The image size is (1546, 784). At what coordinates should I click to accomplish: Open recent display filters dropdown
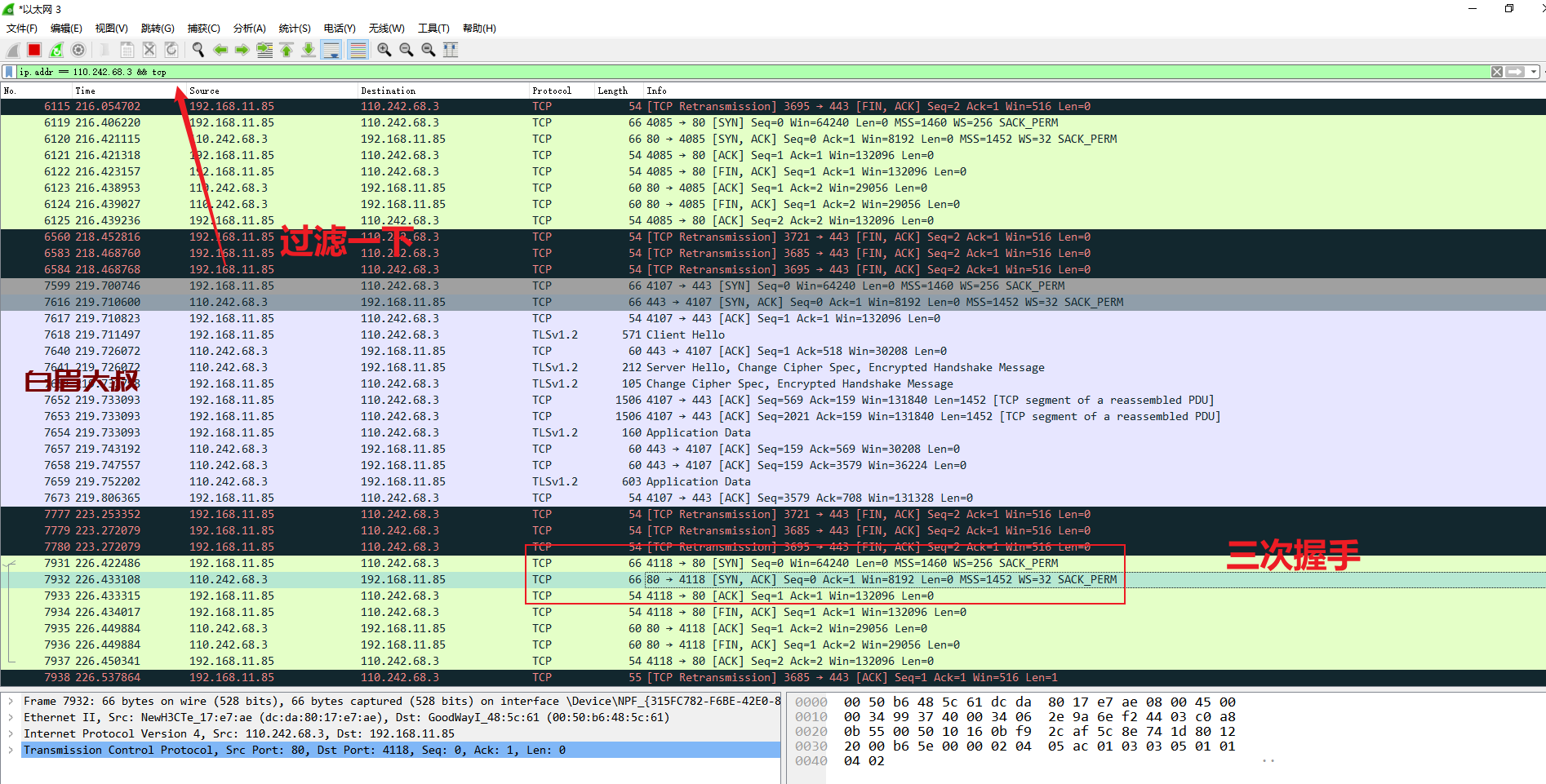(x=1534, y=72)
